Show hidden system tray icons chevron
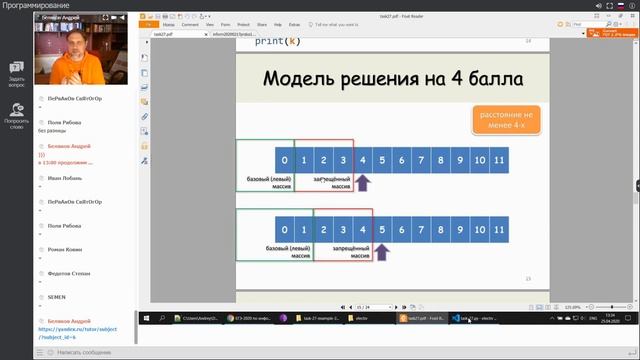640x360 pixels. click(552, 318)
